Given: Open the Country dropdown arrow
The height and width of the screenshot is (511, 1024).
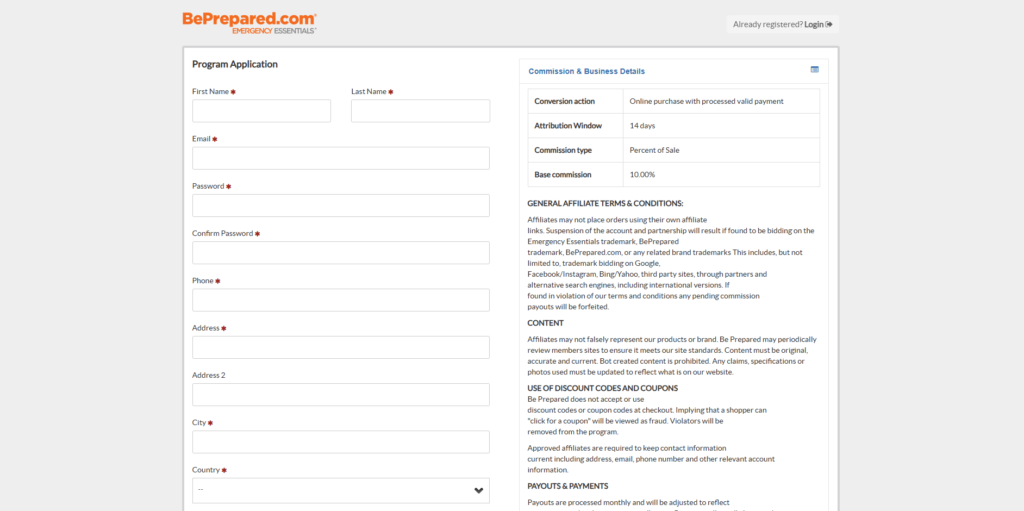Looking at the screenshot, I should [x=479, y=490].
